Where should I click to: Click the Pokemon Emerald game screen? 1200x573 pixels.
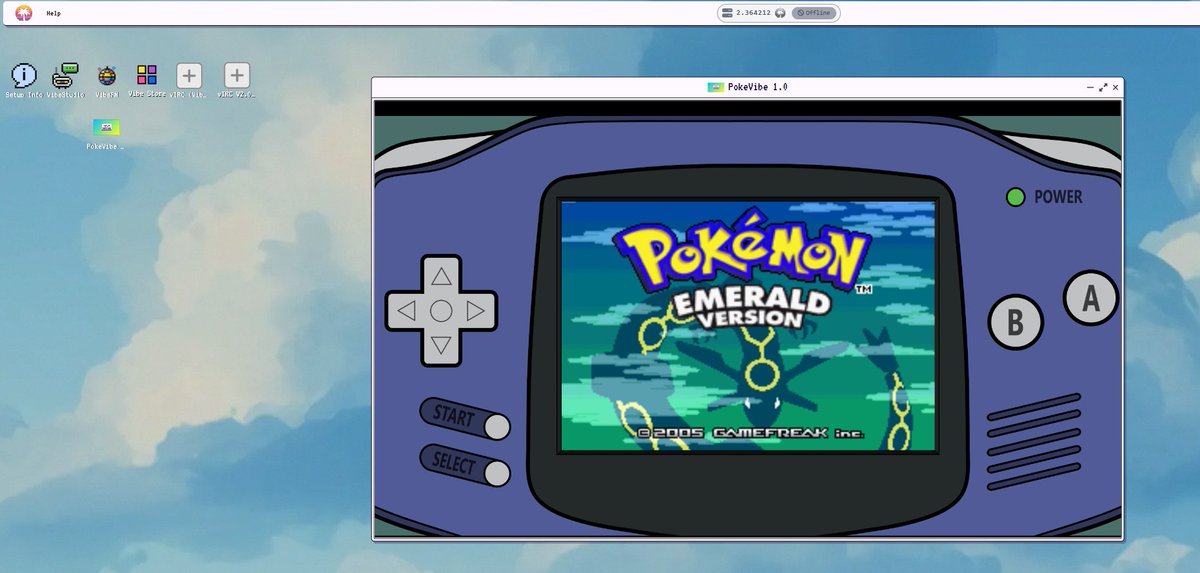(x=748, y=326)
